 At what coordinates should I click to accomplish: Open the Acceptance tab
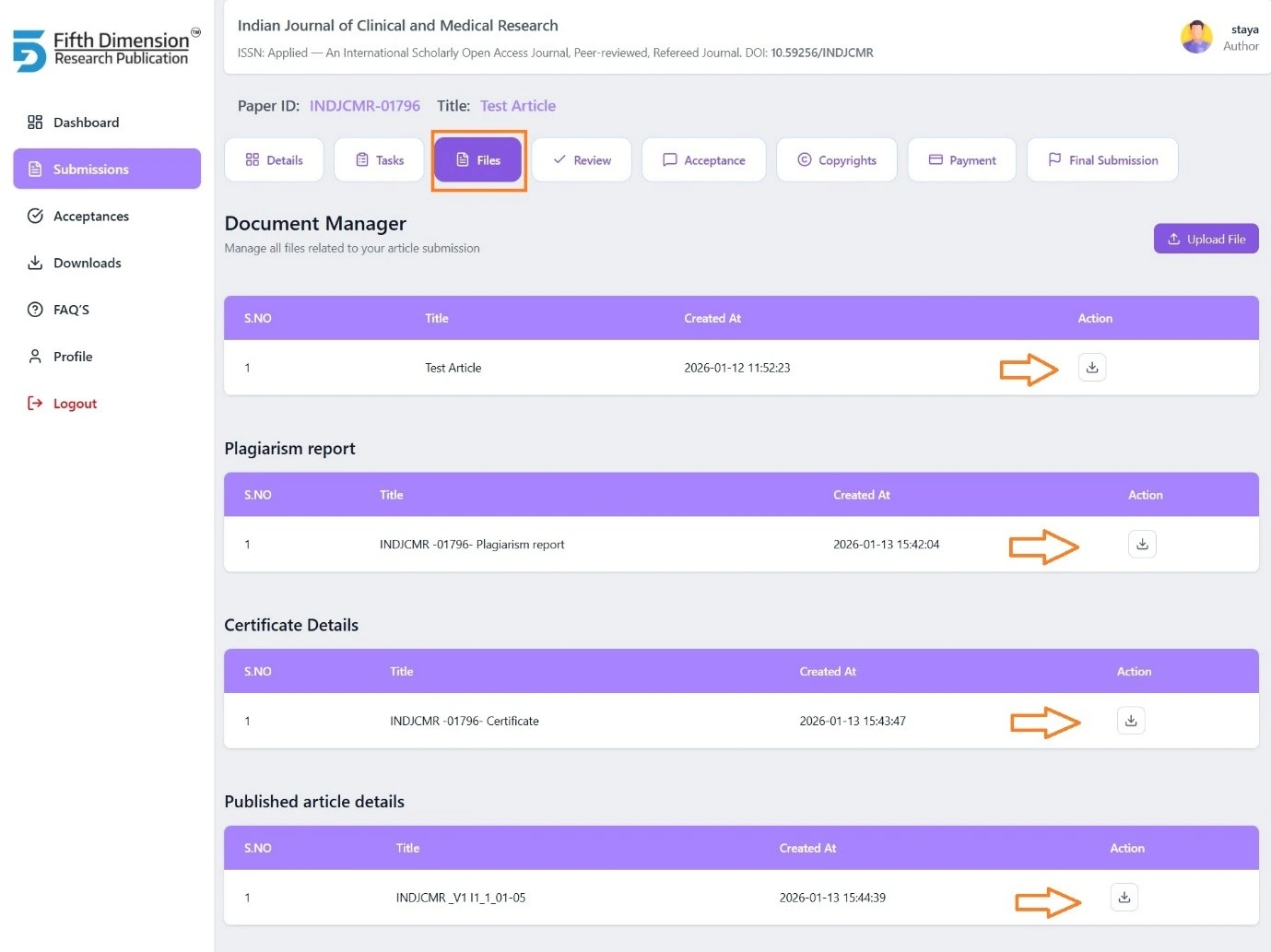(x=704, y=160)
